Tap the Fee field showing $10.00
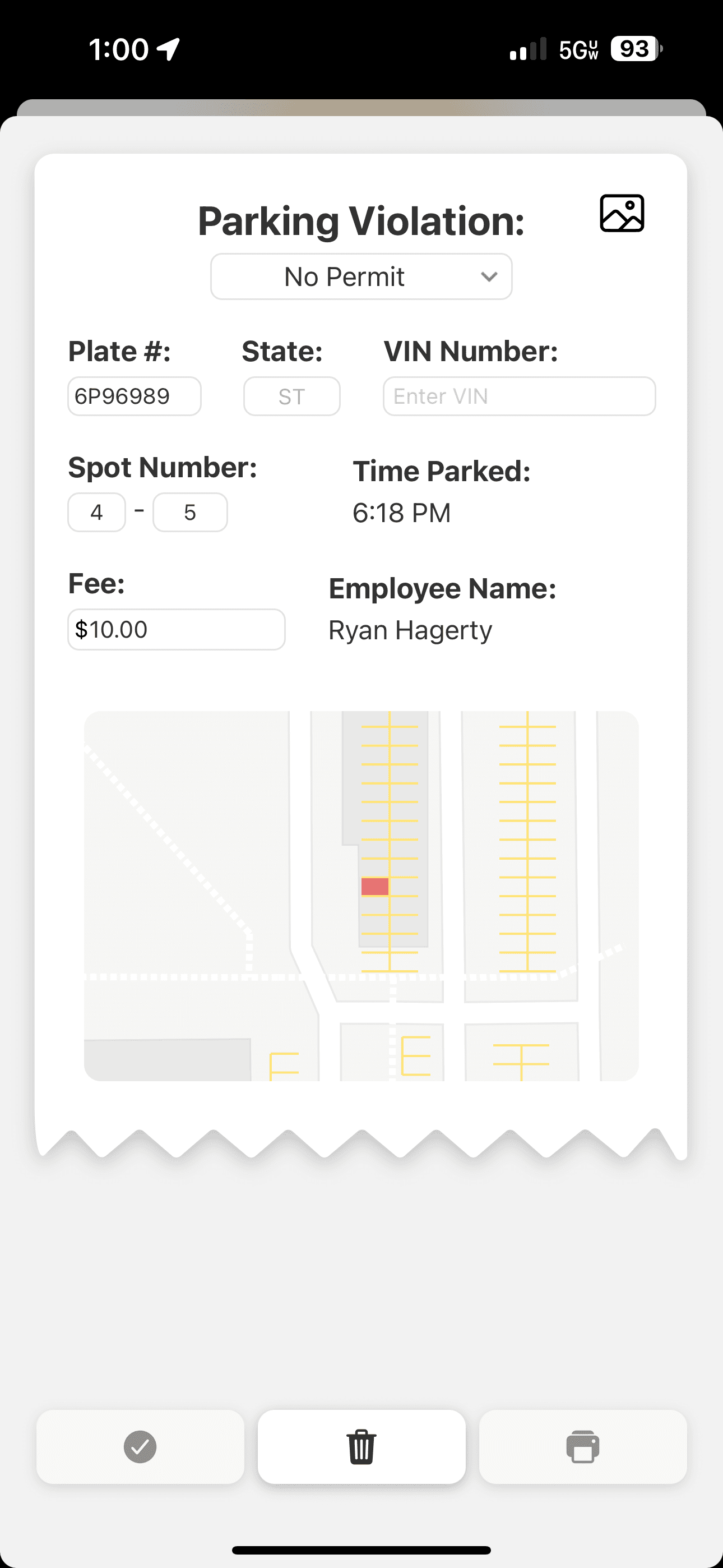The height and width of the screenshot is (1568, 723). [176, 629]
